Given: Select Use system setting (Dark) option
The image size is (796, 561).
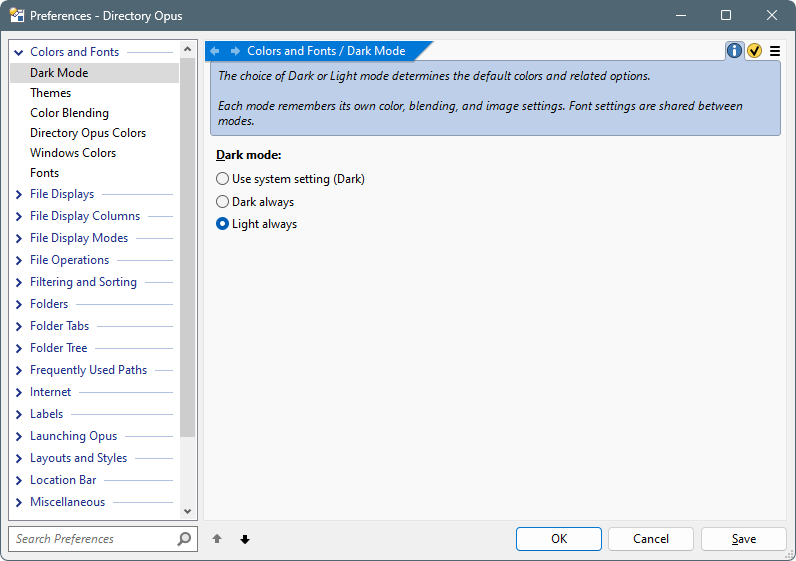Looking at the screenshot, I should [x=222, y=179].
